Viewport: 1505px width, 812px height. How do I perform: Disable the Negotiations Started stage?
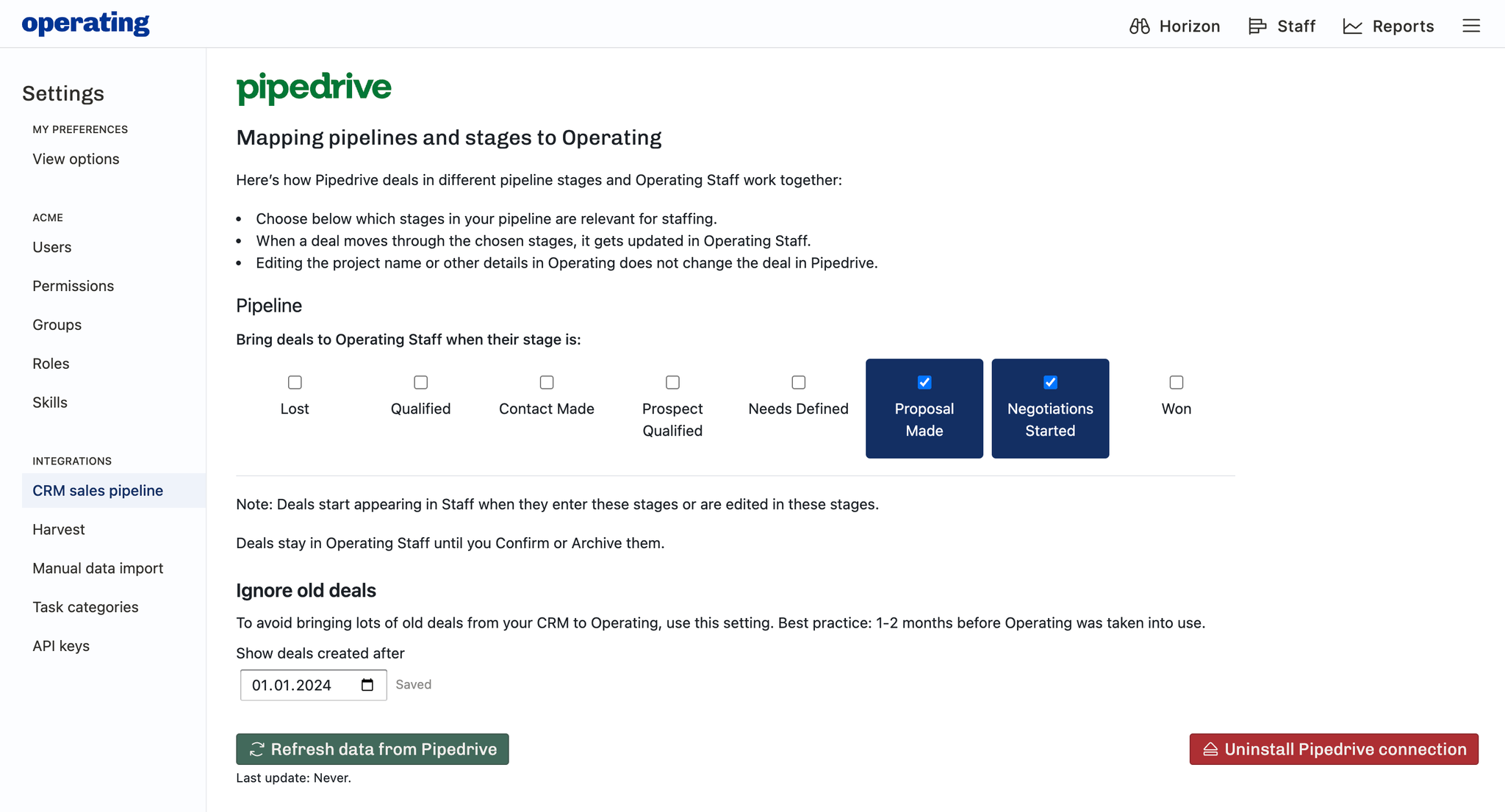coord(1050,382)
